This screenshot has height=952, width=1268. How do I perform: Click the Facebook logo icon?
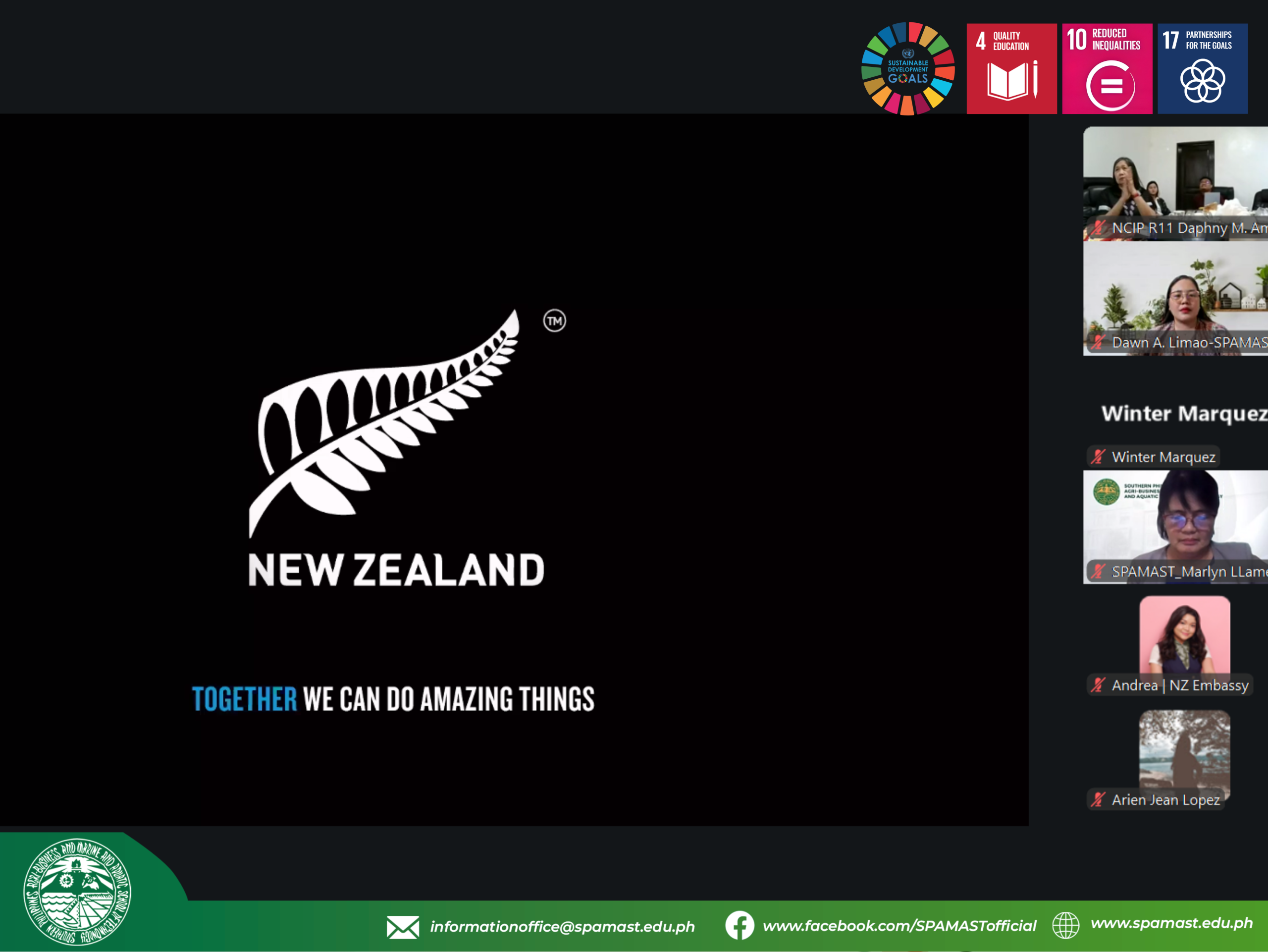point(740,925)
